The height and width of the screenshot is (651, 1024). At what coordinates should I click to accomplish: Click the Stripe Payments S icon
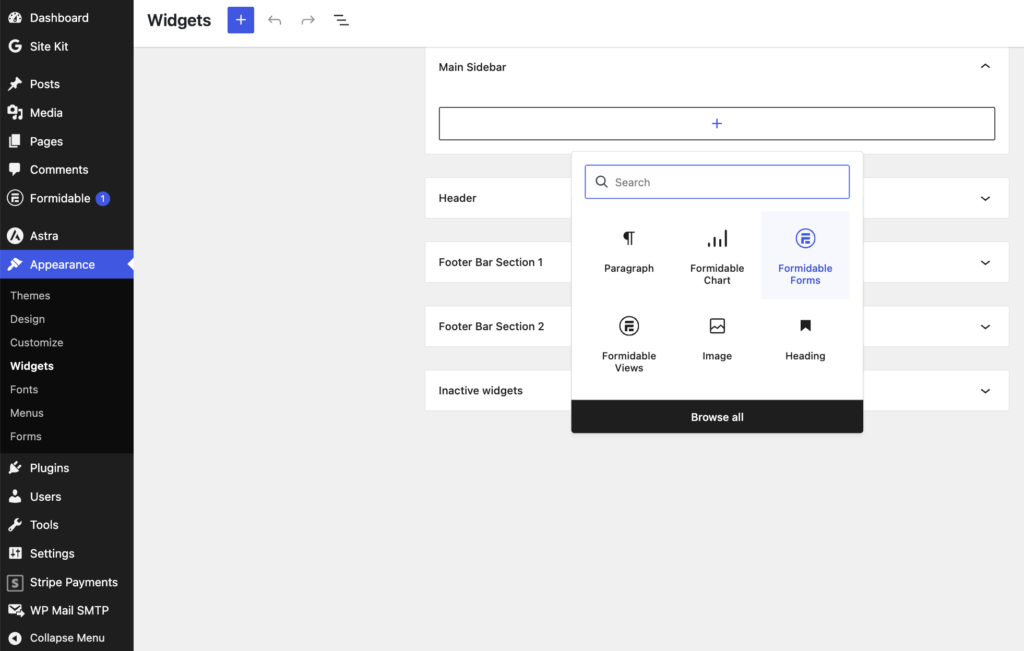(x=15, y=582)
